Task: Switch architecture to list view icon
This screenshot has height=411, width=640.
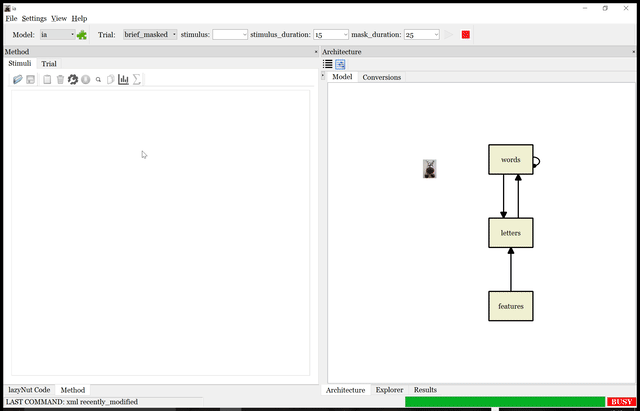Action: tap(328, 64)
